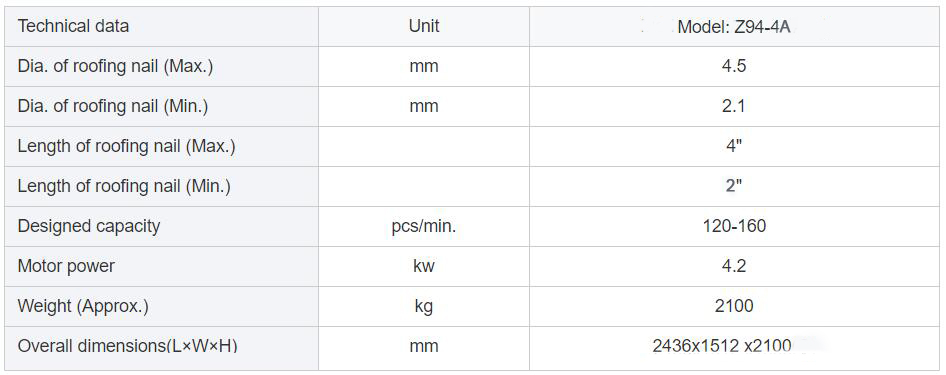The height and width of the screenshot is (375, 946).
Task: Click the Length of roofing nail (Max.) label
Action: point(126,147)
